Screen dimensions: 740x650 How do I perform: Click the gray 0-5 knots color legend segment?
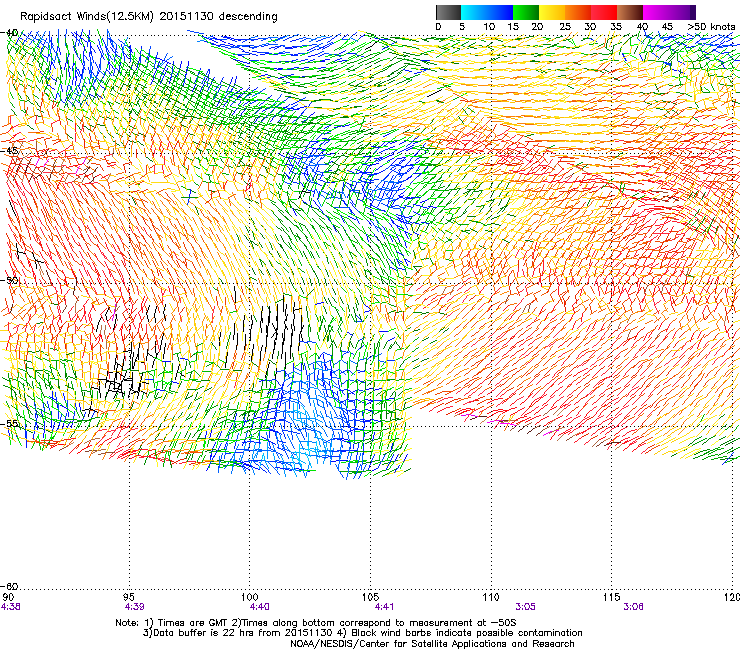[448, 12]
